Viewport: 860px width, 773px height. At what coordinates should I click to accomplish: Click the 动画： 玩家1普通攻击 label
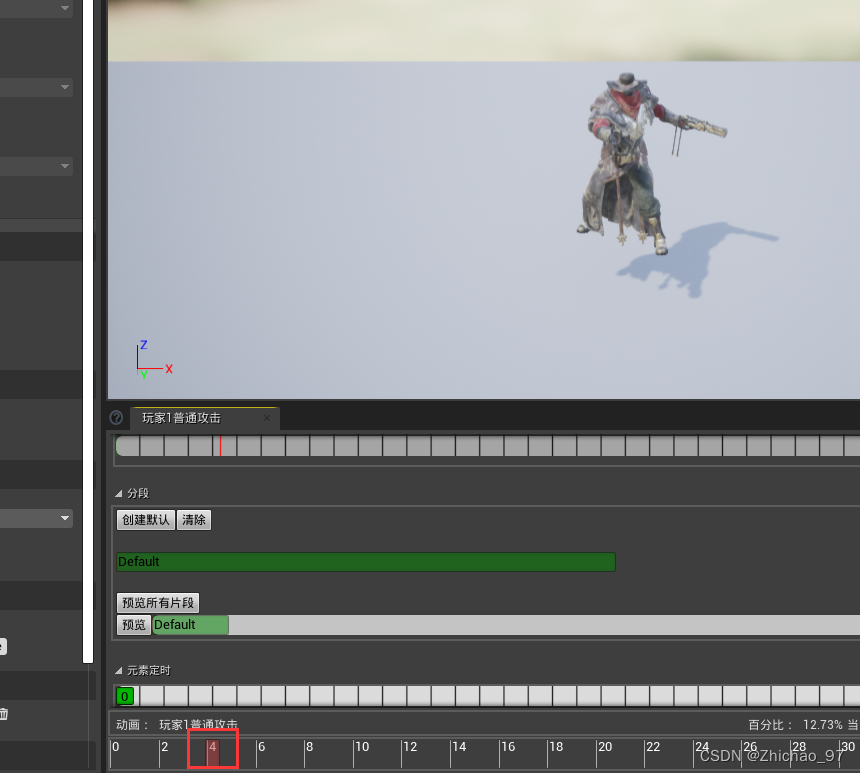coord(177,725)
